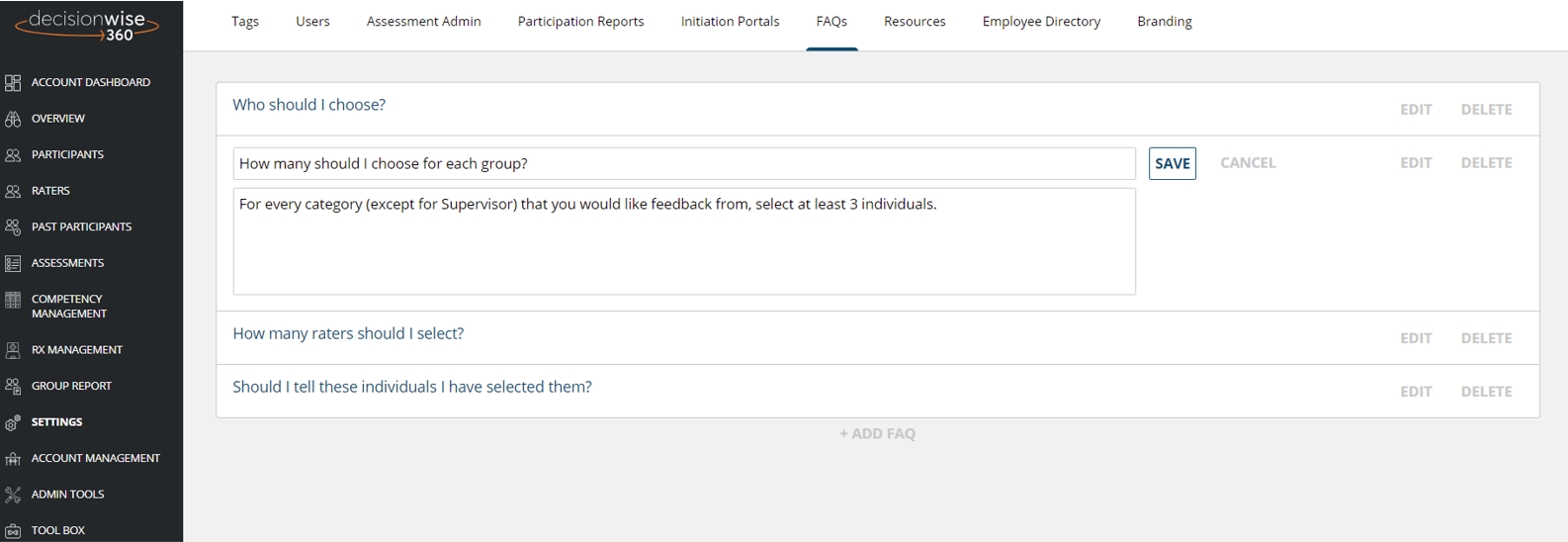Open Admin Tools wrench icon
This screenshot has width=1568, height=542.
(x=13, y=495)
